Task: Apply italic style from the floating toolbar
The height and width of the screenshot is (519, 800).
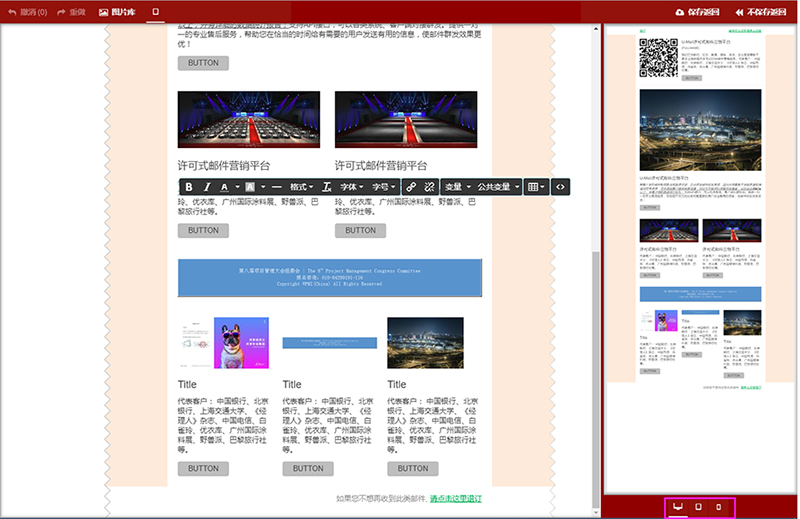Action: pos(207,187)
